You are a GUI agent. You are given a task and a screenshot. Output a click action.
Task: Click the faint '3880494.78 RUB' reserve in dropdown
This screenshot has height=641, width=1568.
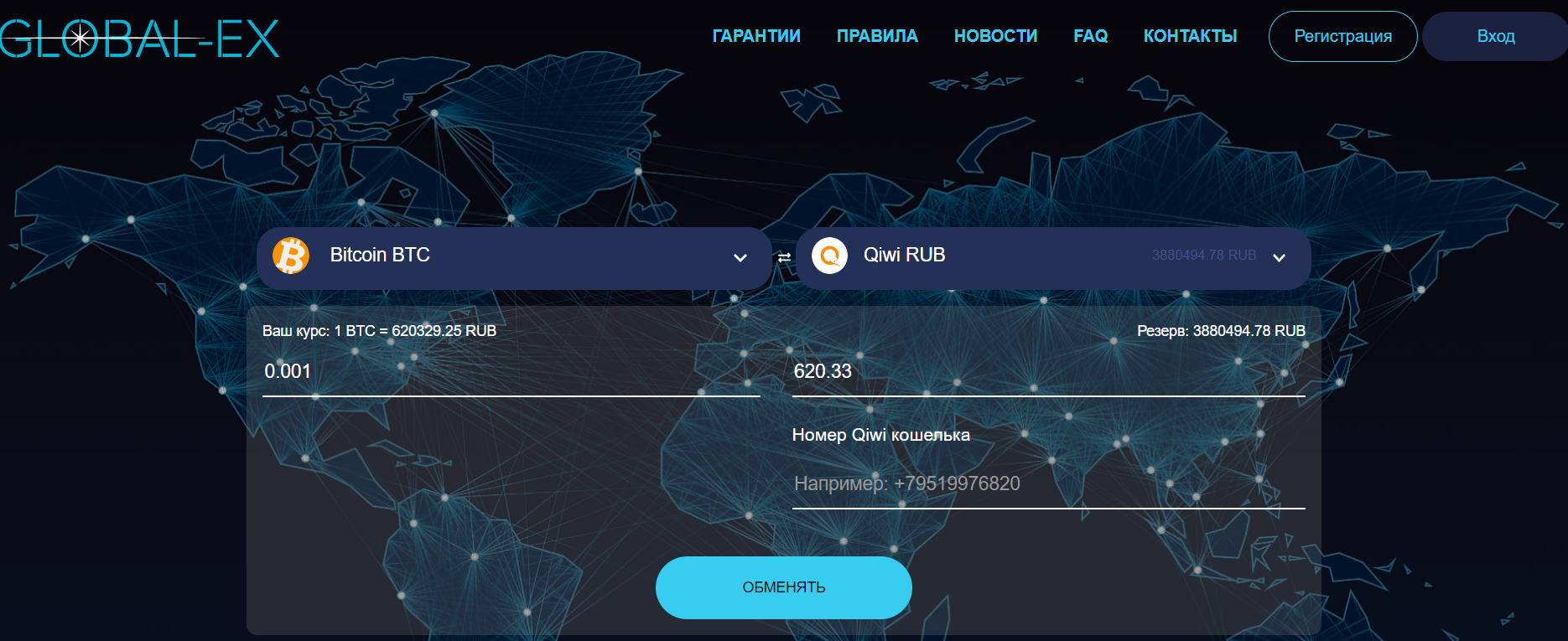(x=1204, y=255)
